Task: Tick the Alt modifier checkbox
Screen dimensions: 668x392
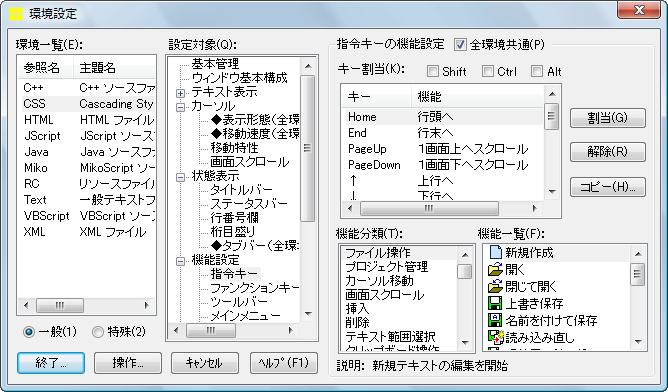Action: 537,71
